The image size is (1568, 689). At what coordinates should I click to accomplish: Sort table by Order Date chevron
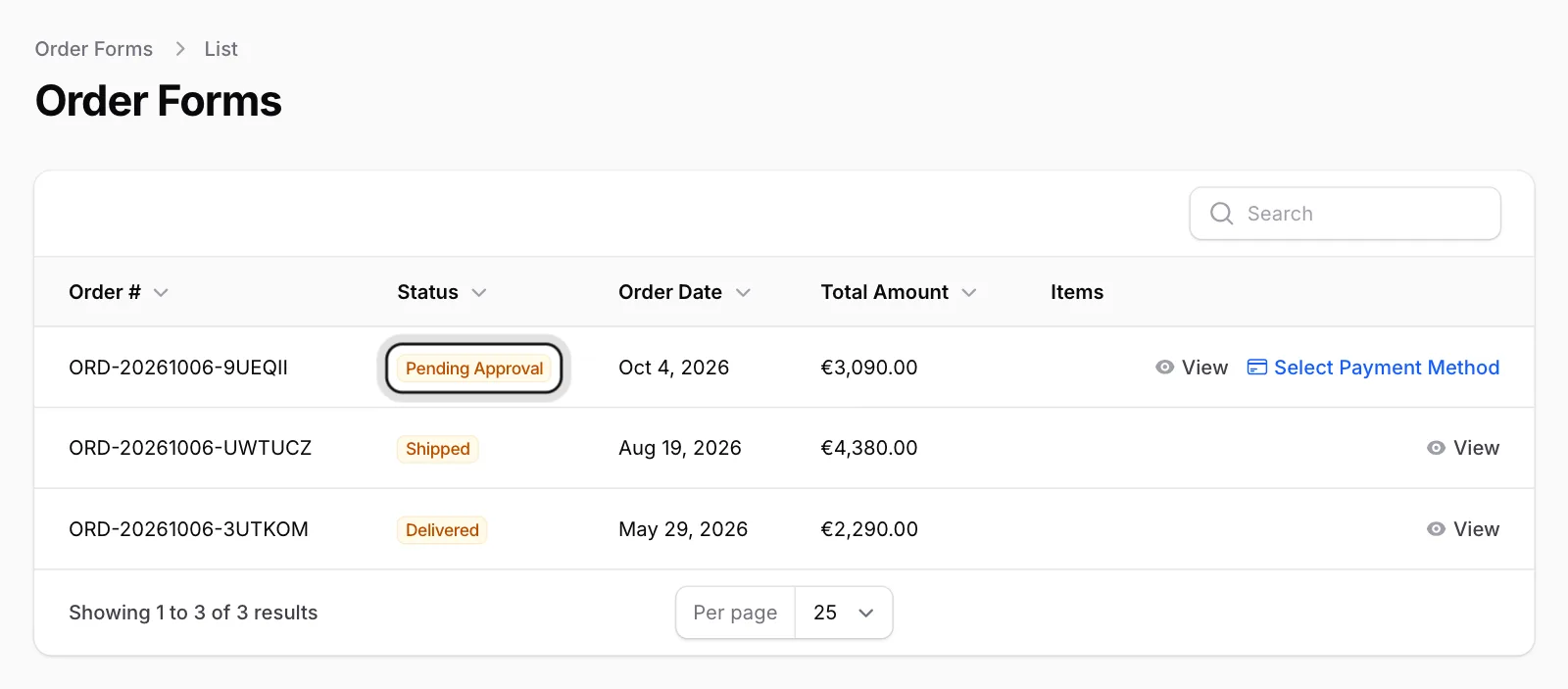(743, 293)
